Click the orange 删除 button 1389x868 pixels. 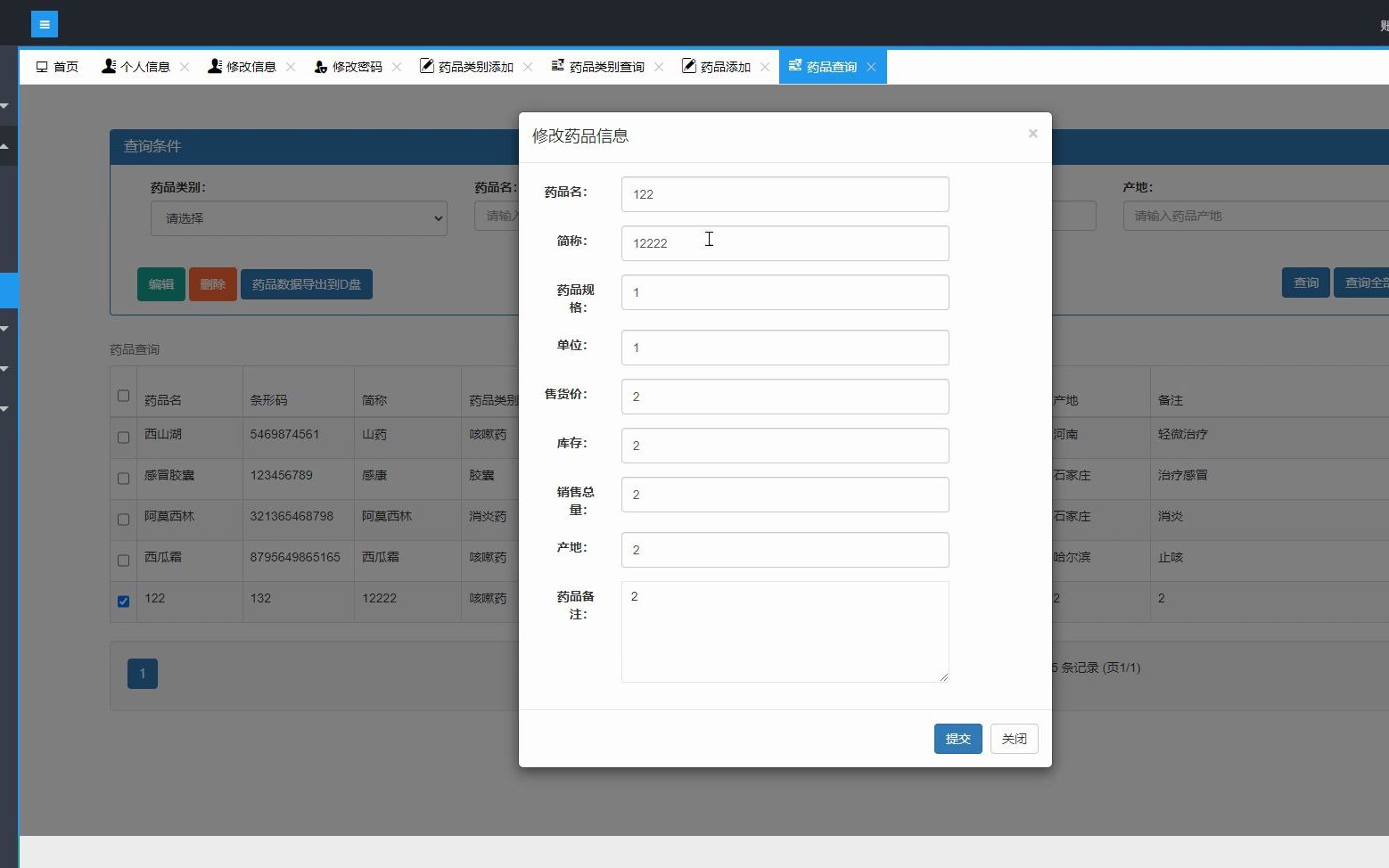[x=213, y=284]
